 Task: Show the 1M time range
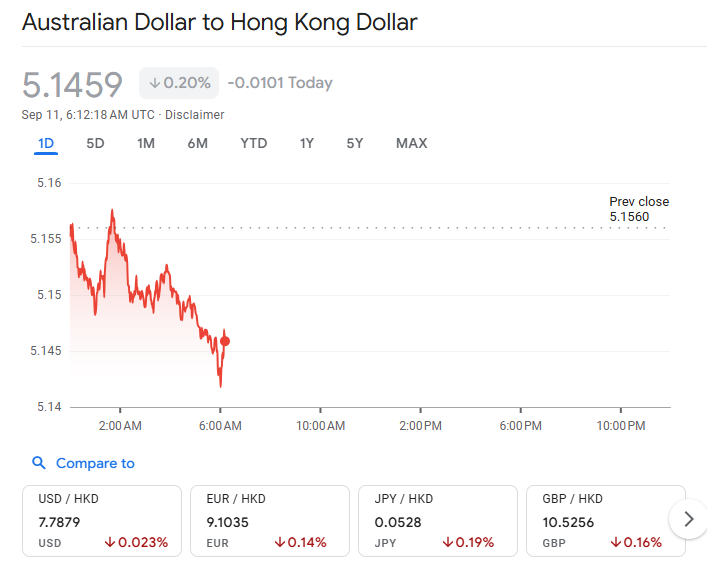pos(146,143)
